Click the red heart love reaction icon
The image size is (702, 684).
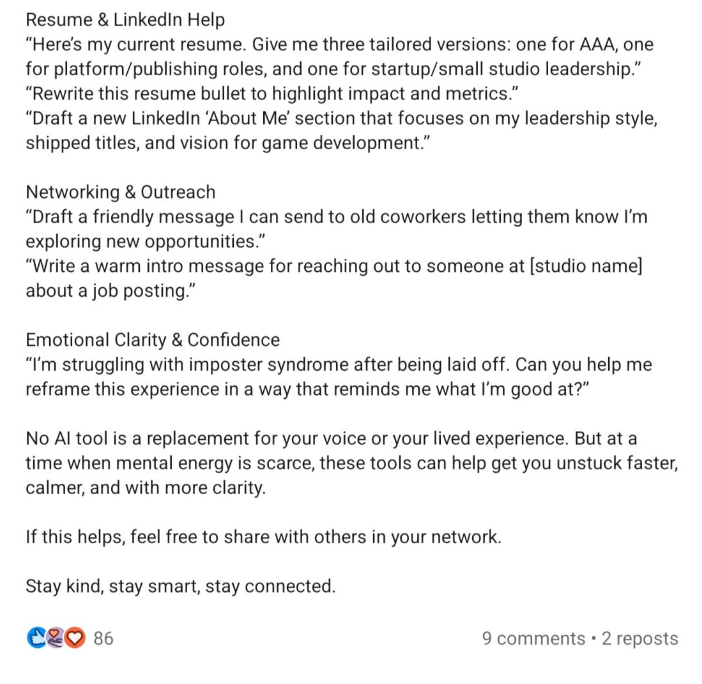point(75,638)
